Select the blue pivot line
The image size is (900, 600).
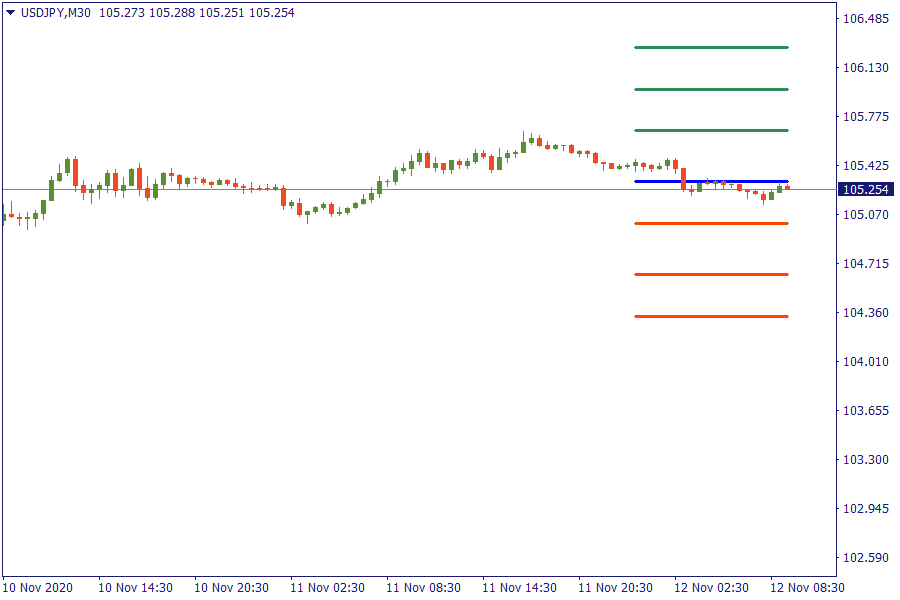711,181
